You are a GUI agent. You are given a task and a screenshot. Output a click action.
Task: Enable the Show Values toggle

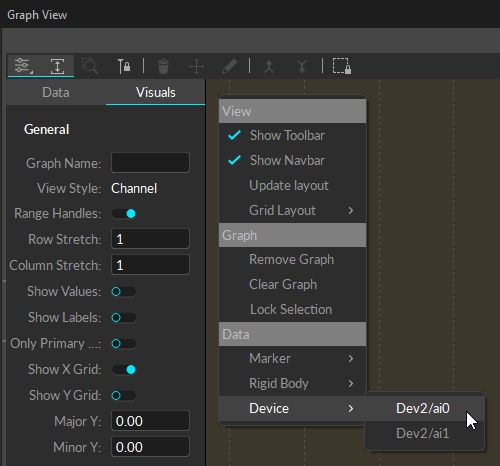coord(124,292)
